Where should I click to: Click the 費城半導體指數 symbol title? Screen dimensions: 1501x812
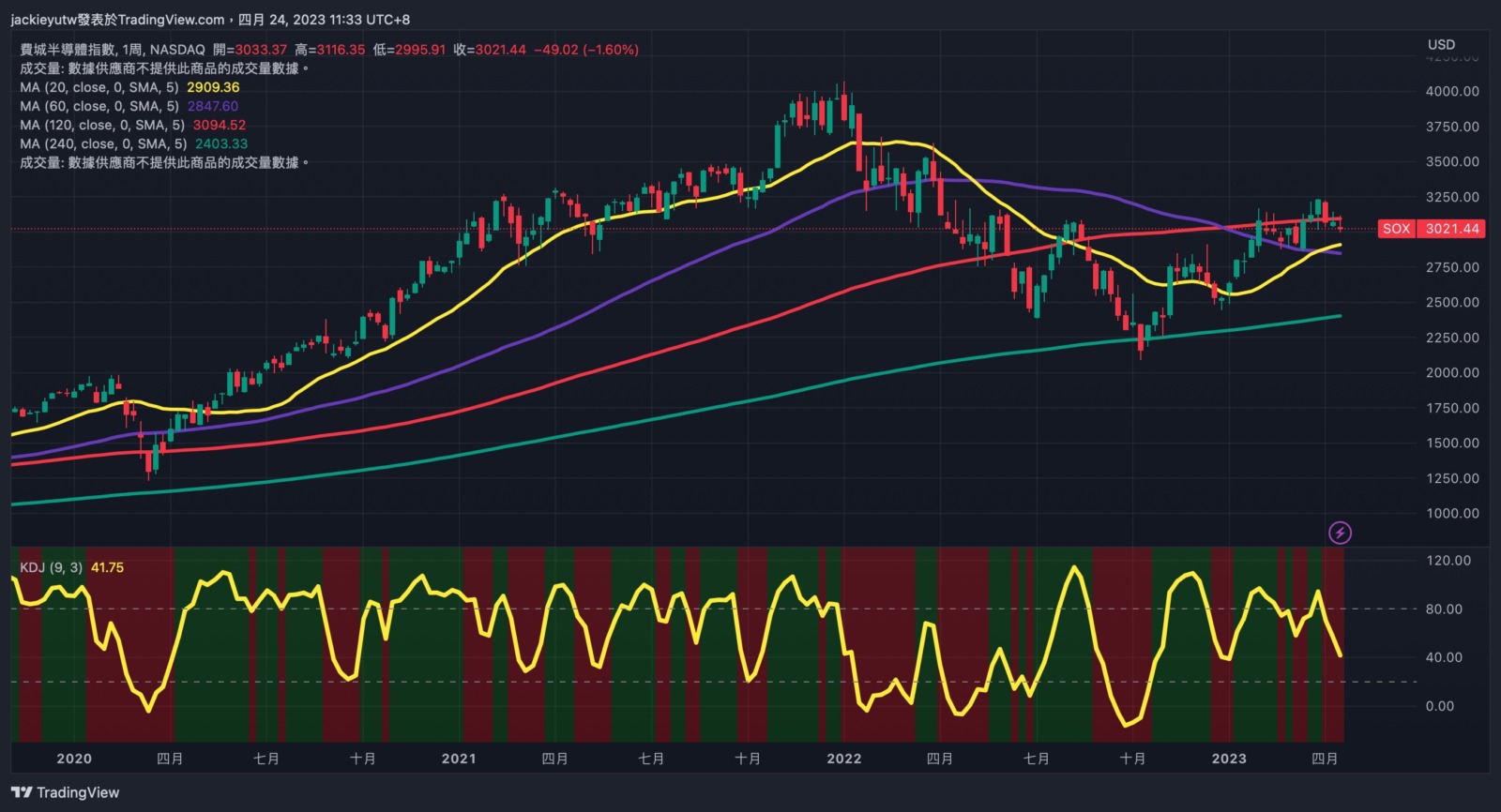(x=68, y=50)
